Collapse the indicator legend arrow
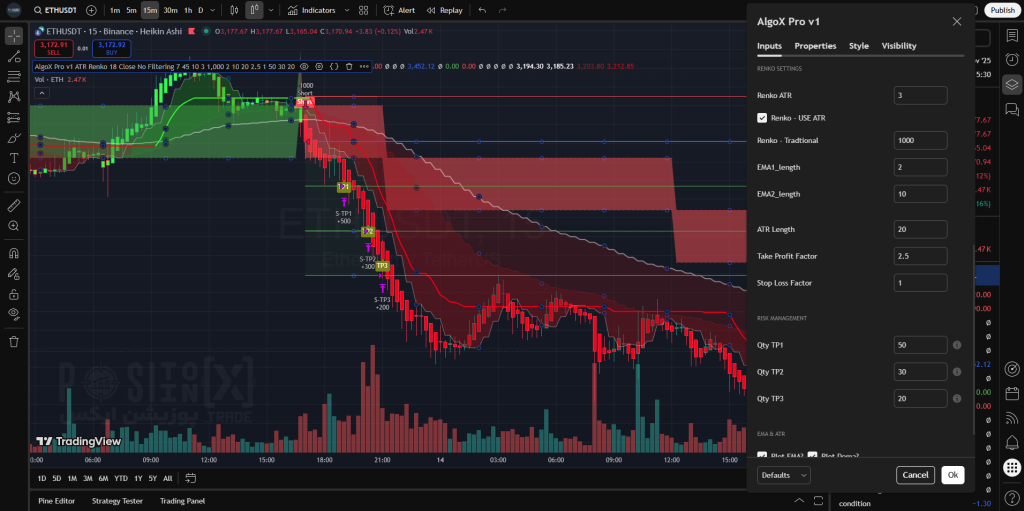Viewport: 1024px width, 511px height. [x=41, y=93]
